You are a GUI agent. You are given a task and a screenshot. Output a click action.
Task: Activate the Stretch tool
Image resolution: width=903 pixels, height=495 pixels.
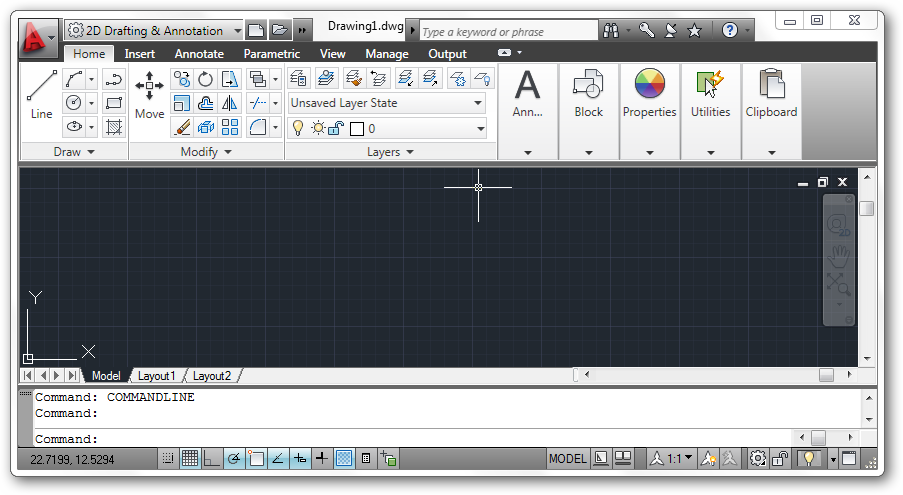tap(230, 79)
